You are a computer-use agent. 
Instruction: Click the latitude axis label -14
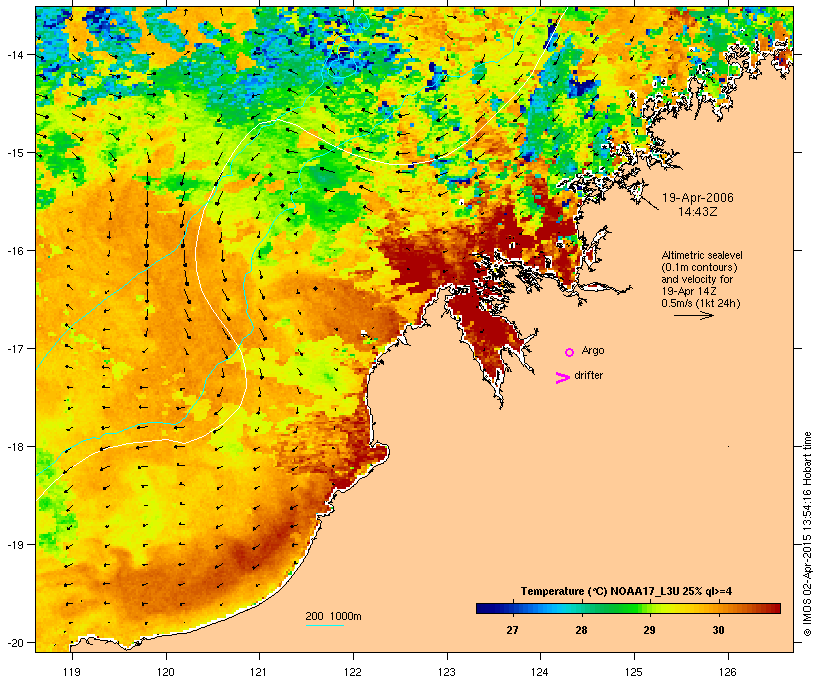tap(14, 54)
